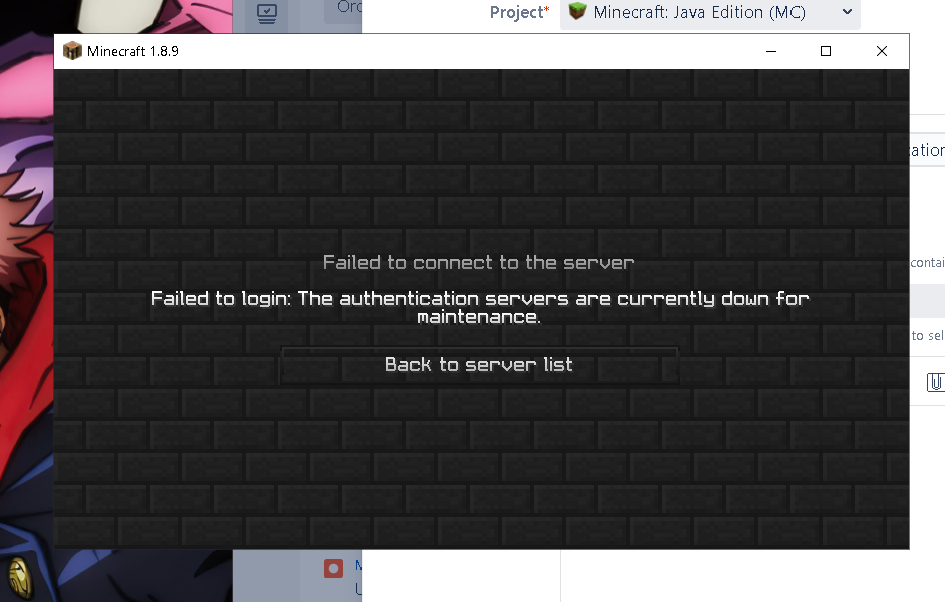
Task: Click the Minecraft chest icon in title bar
Action: click(72, 51)
